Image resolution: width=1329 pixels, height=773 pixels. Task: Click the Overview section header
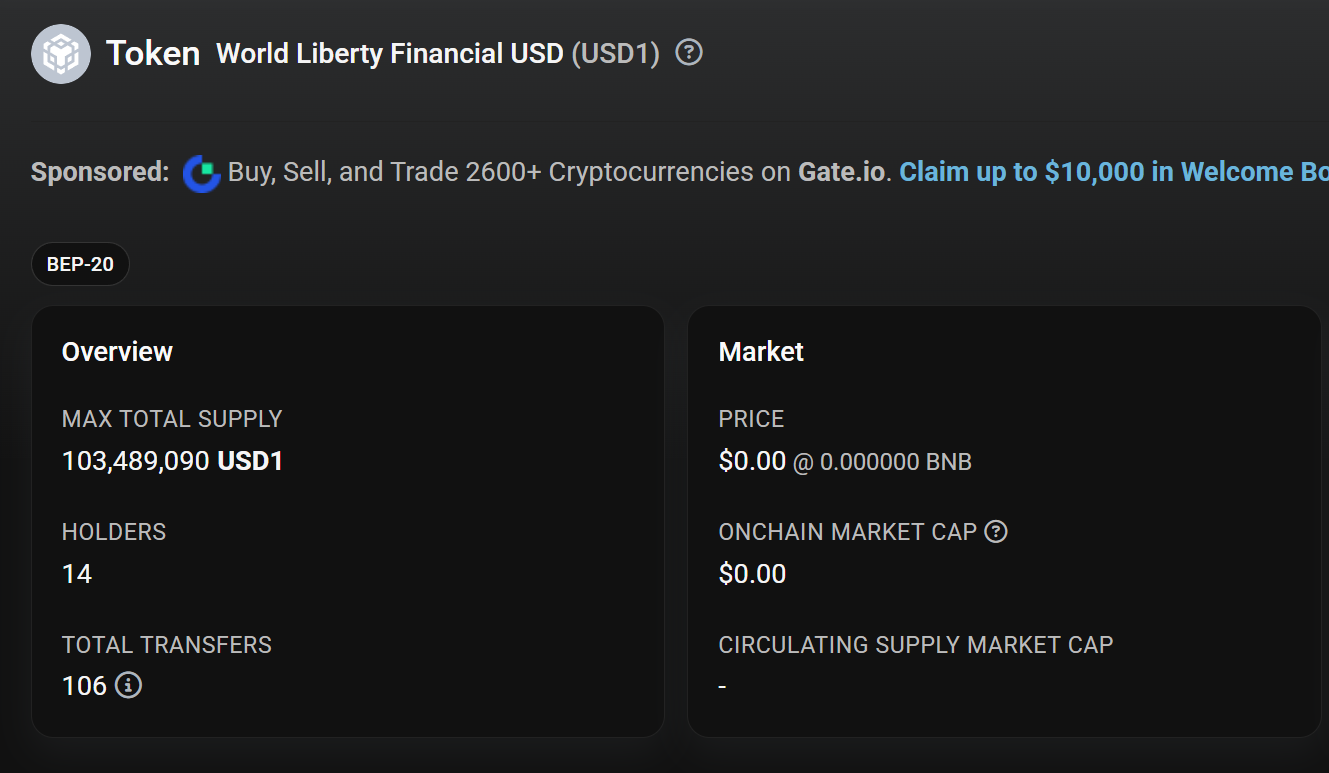117,351
